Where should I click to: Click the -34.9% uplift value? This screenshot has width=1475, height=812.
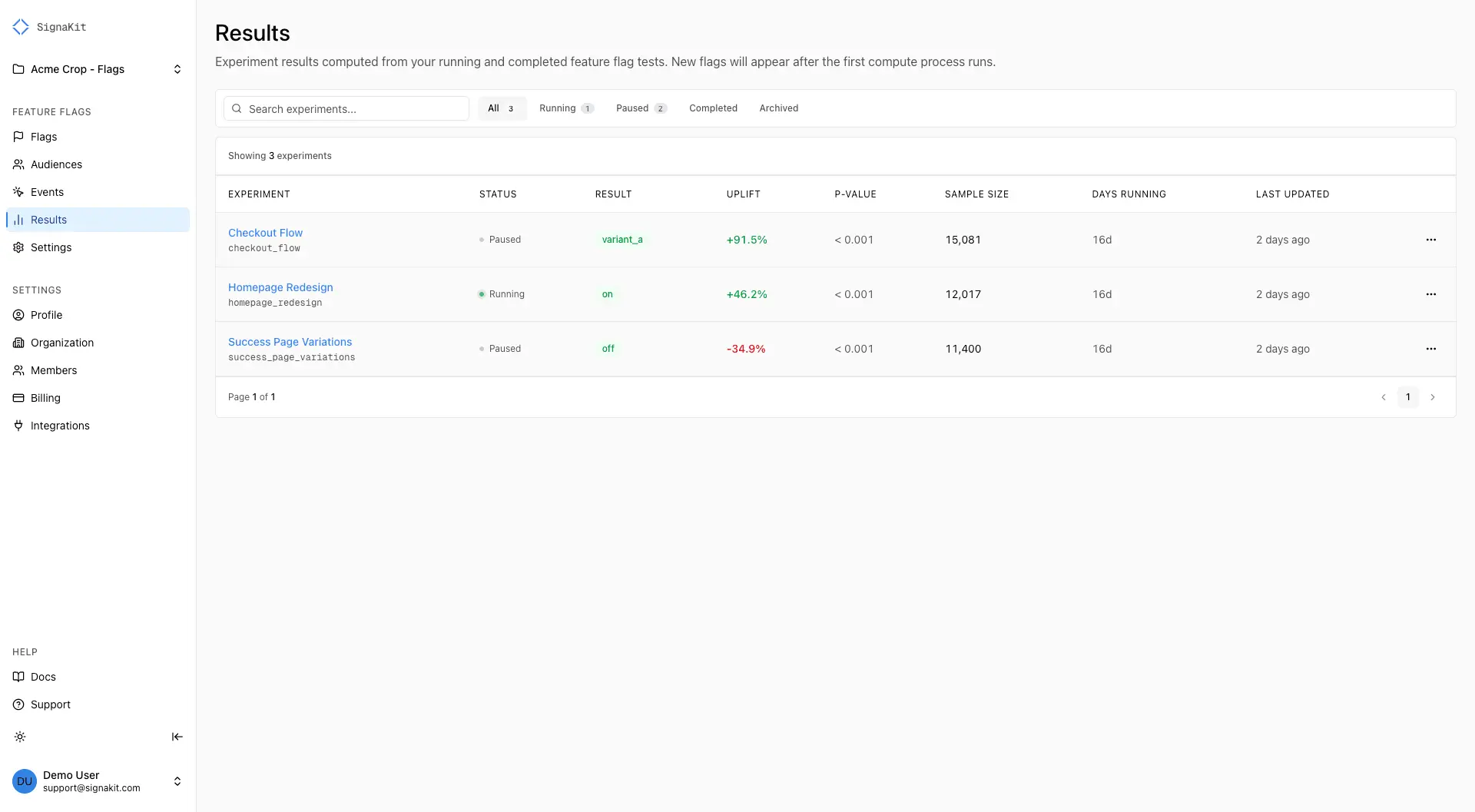pyautogui.click(x=746, y=349)
